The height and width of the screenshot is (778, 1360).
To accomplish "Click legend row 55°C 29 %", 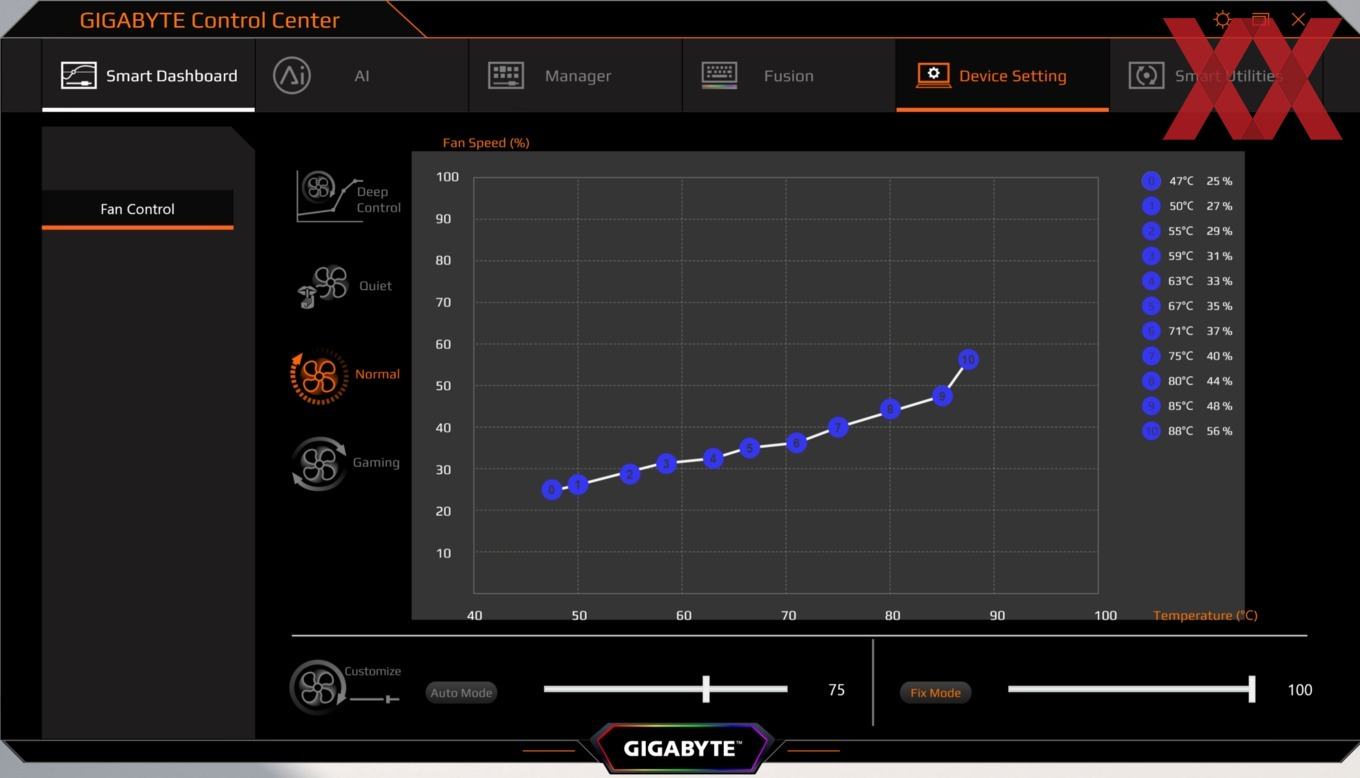I will (x=1187, y=231).
